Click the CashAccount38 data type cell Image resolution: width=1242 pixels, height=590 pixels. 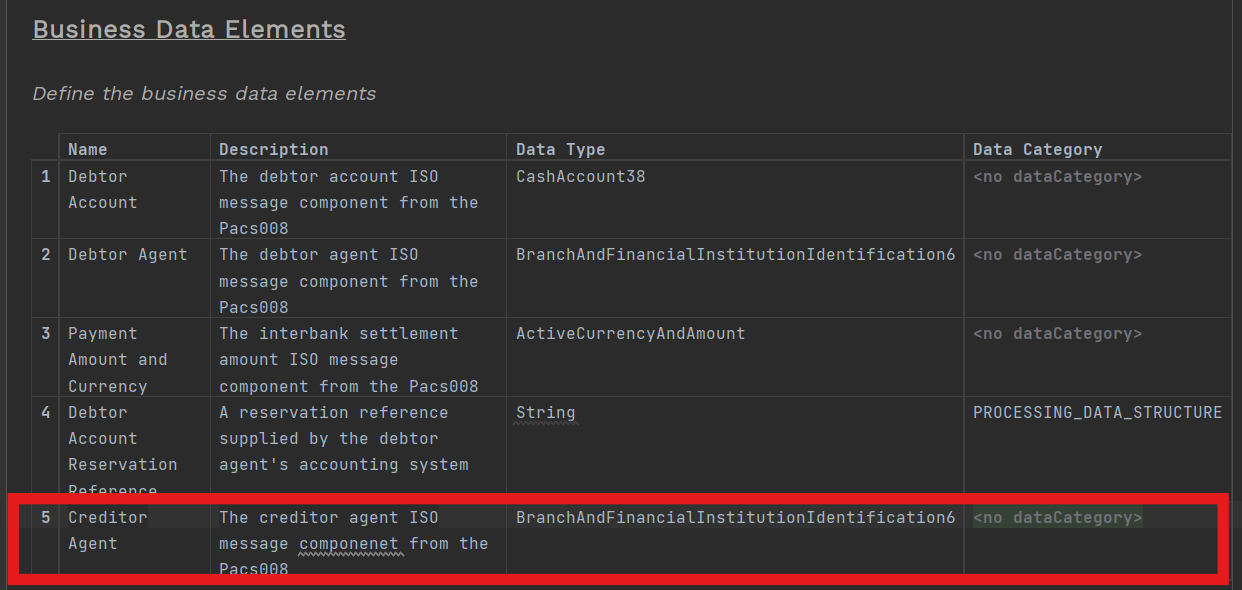pyautogui.click(x=580, y=177)
